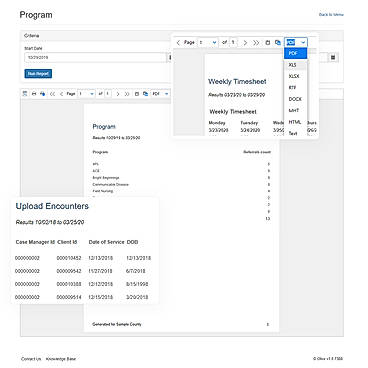Viewport: 368px width, 368px height.
Task: Click Generated for Sample County footer text
Action: tap(117, 324)
